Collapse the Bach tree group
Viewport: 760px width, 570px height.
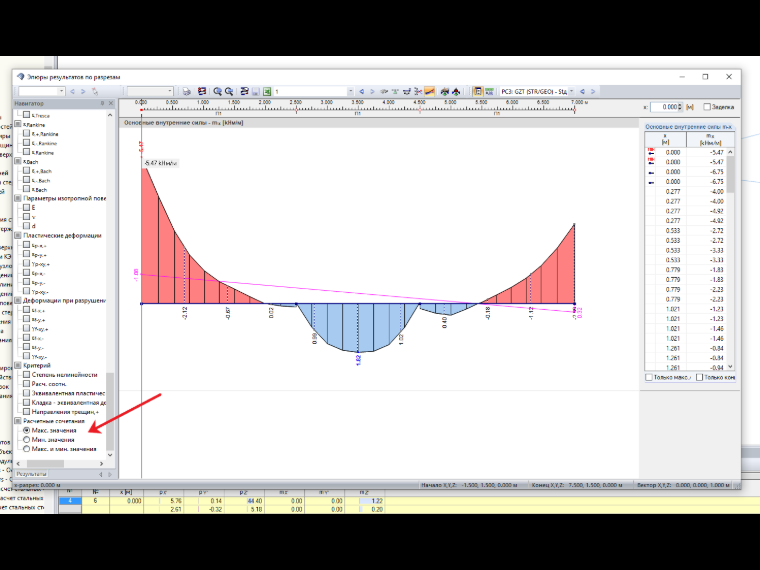click(18, 161)
